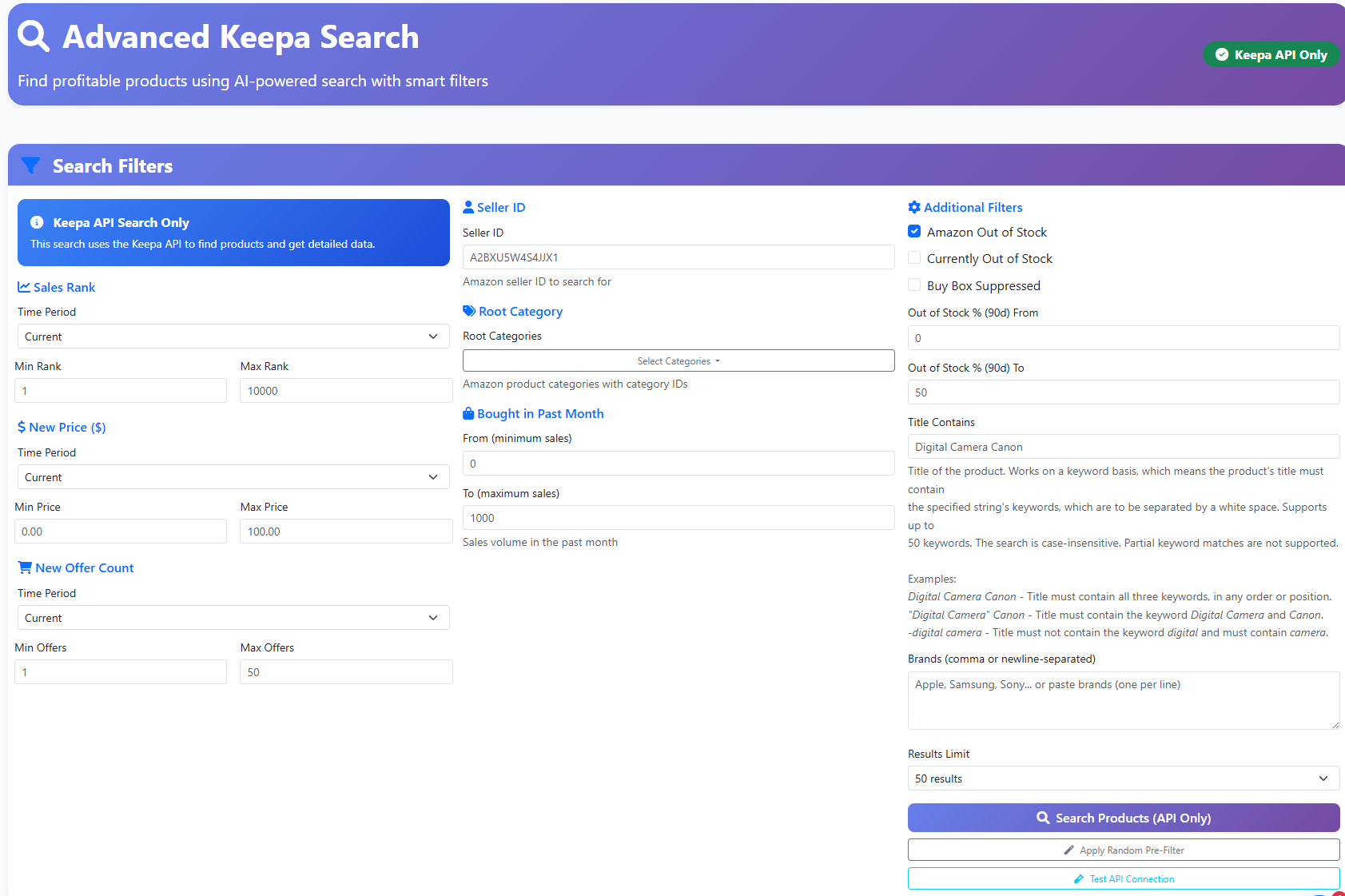Click the briefcase icon next to Bought in Past Month
Screen dimensions: 1345x896
(468, 413)
